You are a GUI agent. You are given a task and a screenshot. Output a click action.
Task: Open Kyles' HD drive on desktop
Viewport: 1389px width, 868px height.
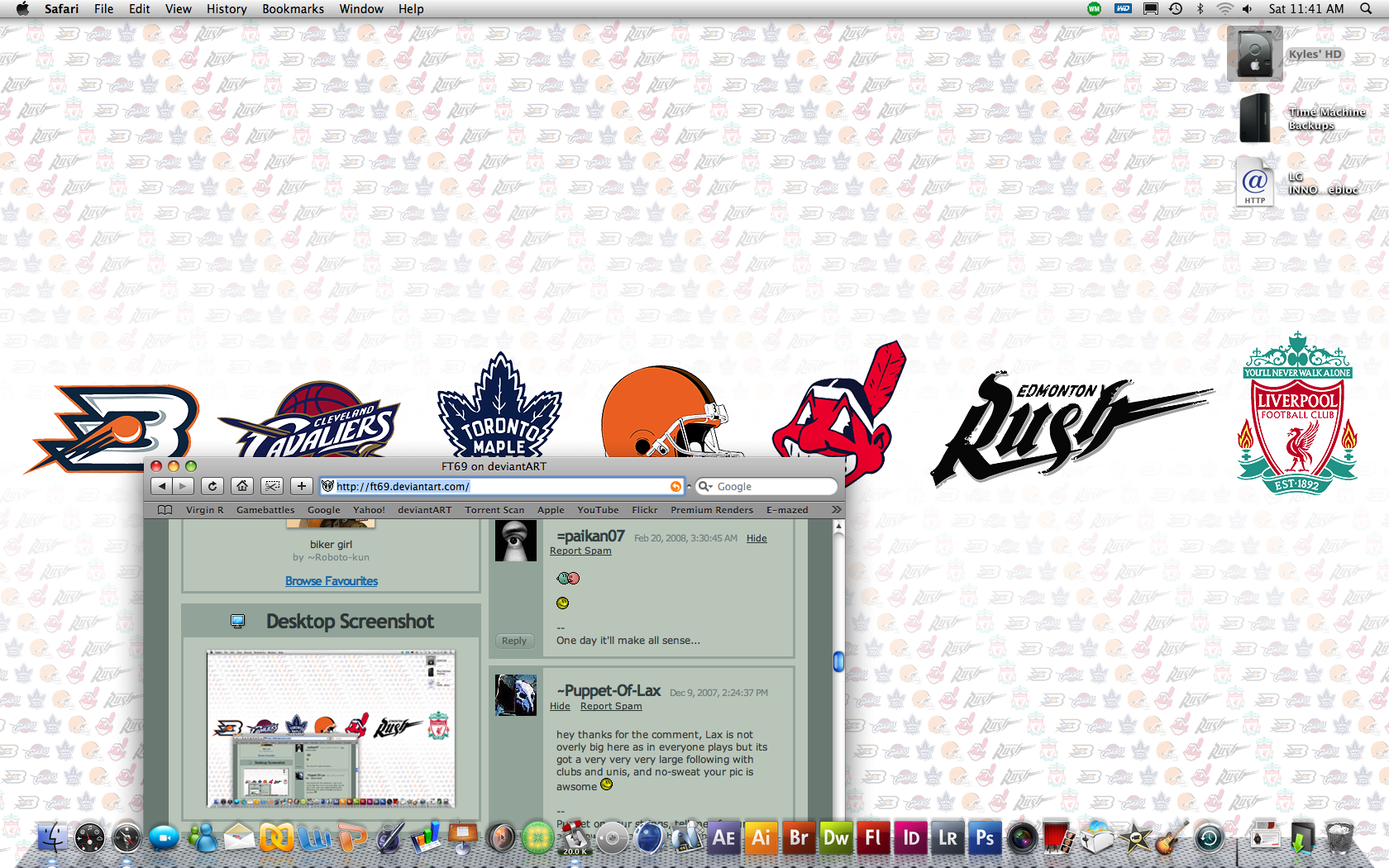pos(1255,54)
